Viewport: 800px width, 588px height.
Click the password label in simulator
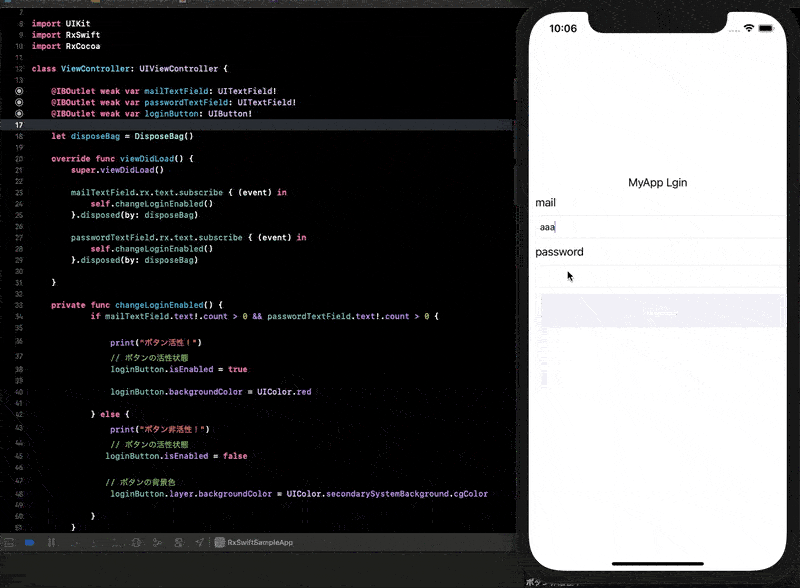559,252
